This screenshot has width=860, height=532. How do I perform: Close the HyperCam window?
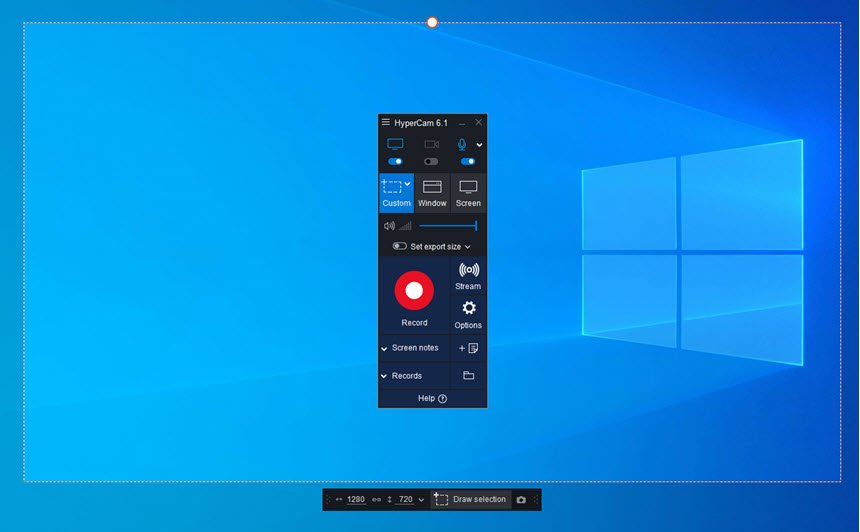click(x=479, y=122)
